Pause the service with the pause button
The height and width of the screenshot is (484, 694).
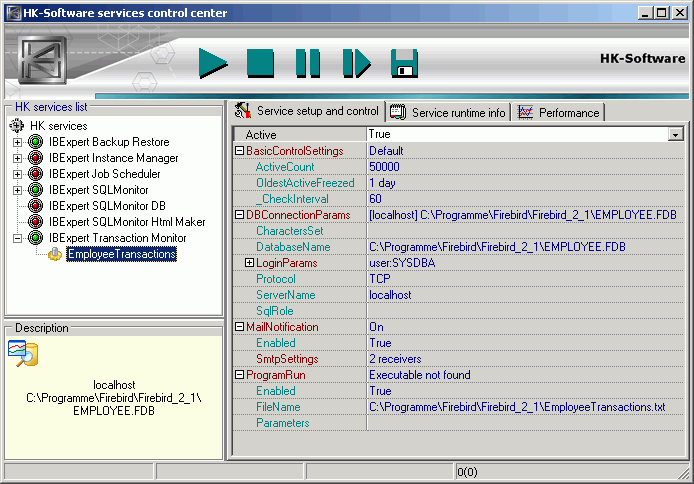coord(308,63)
